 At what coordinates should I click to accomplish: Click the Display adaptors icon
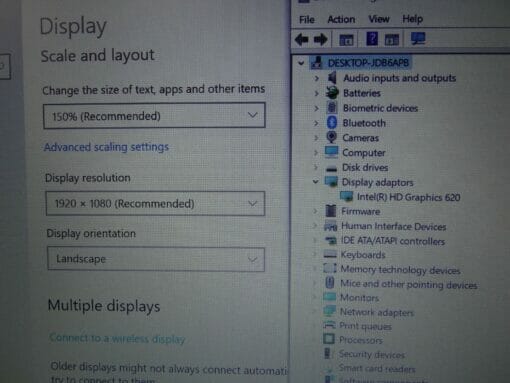(x=331, y=182)
